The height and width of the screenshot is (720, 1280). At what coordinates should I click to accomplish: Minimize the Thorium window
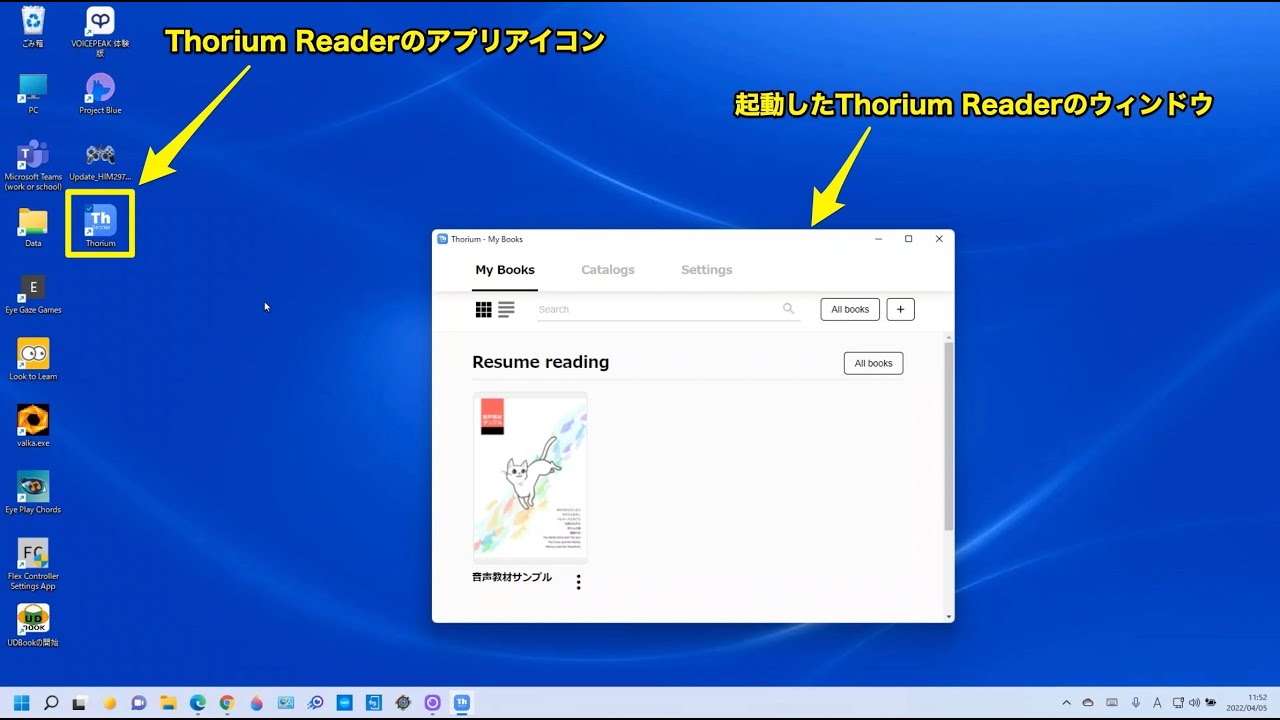coord(878,239)
